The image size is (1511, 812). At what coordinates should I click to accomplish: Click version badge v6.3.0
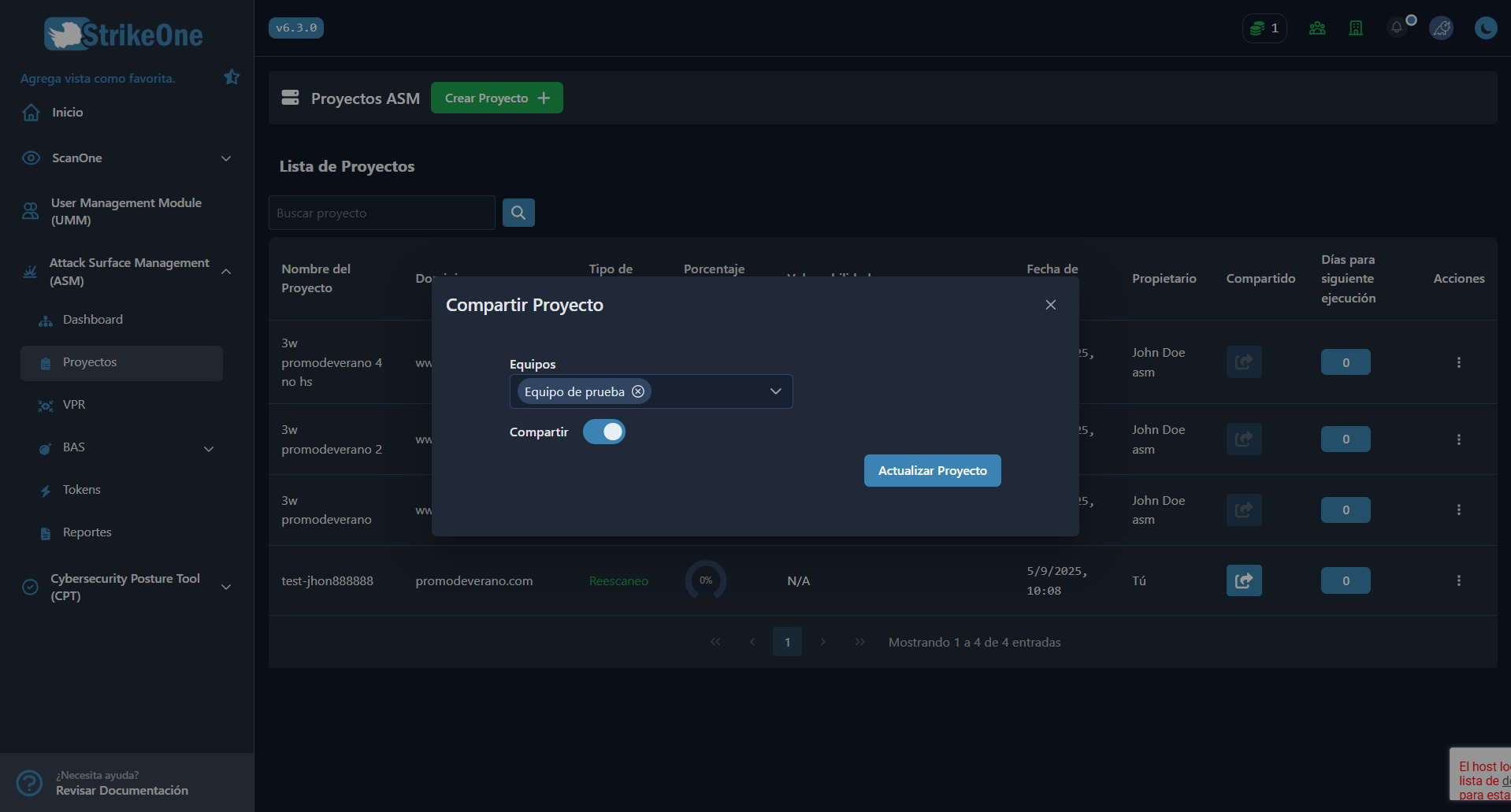[296, 28]
